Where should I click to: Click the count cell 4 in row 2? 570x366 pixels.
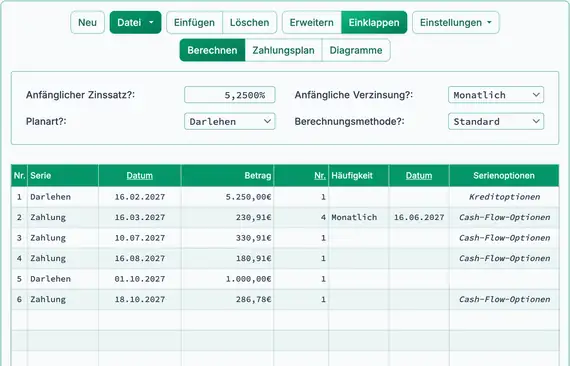click(301, 217)
